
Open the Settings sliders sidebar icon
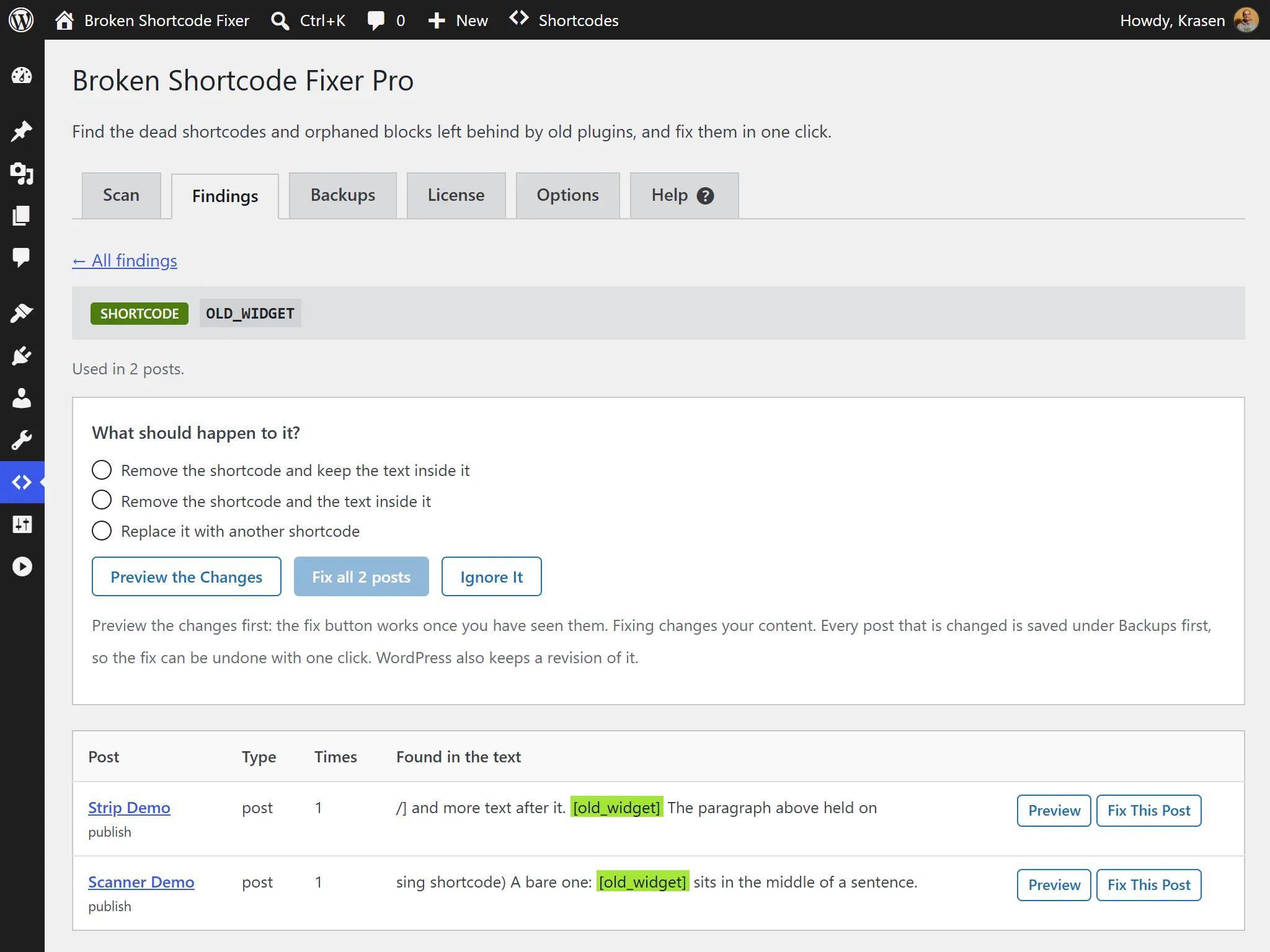coord(22,524)
